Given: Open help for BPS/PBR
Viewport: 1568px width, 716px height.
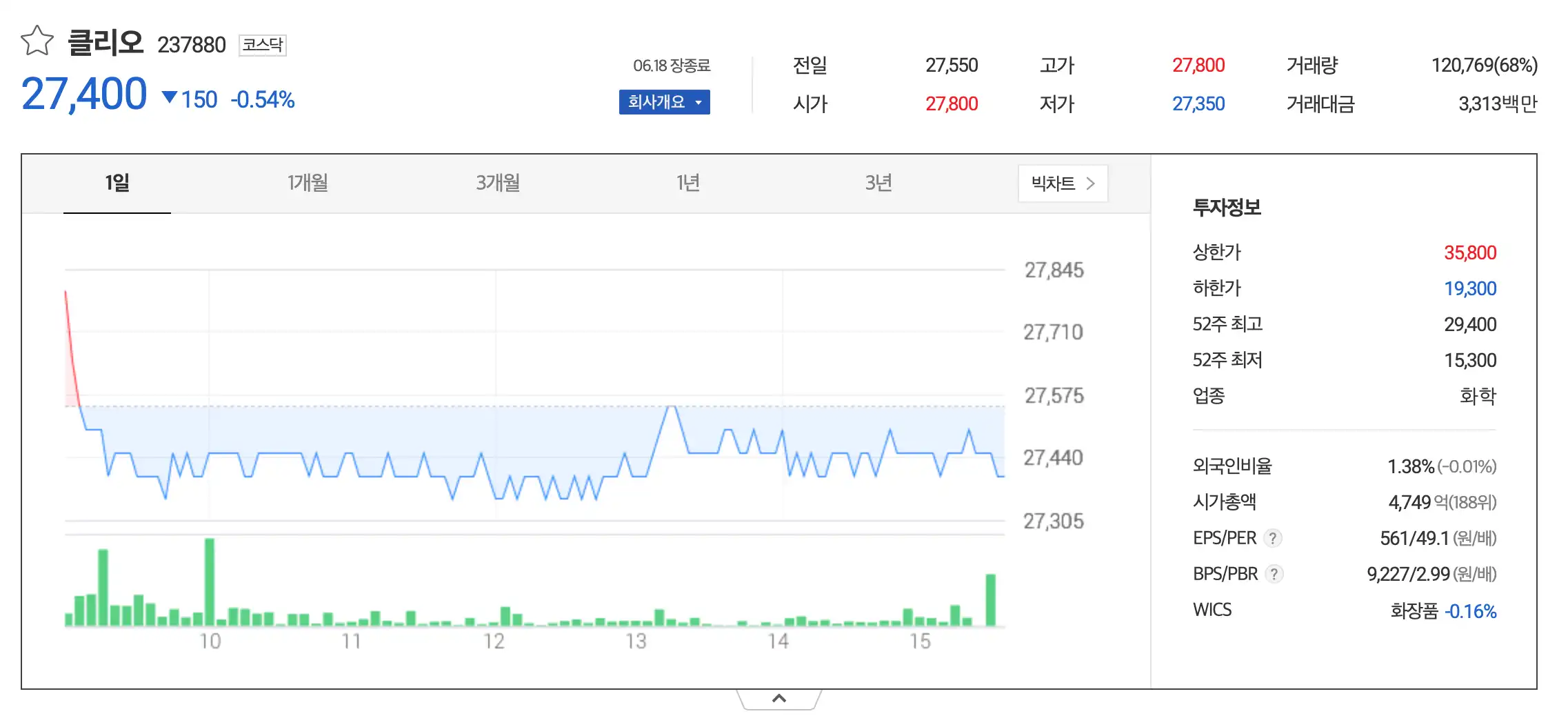Looking at the screenshot, I should (x=1274, y=574).
